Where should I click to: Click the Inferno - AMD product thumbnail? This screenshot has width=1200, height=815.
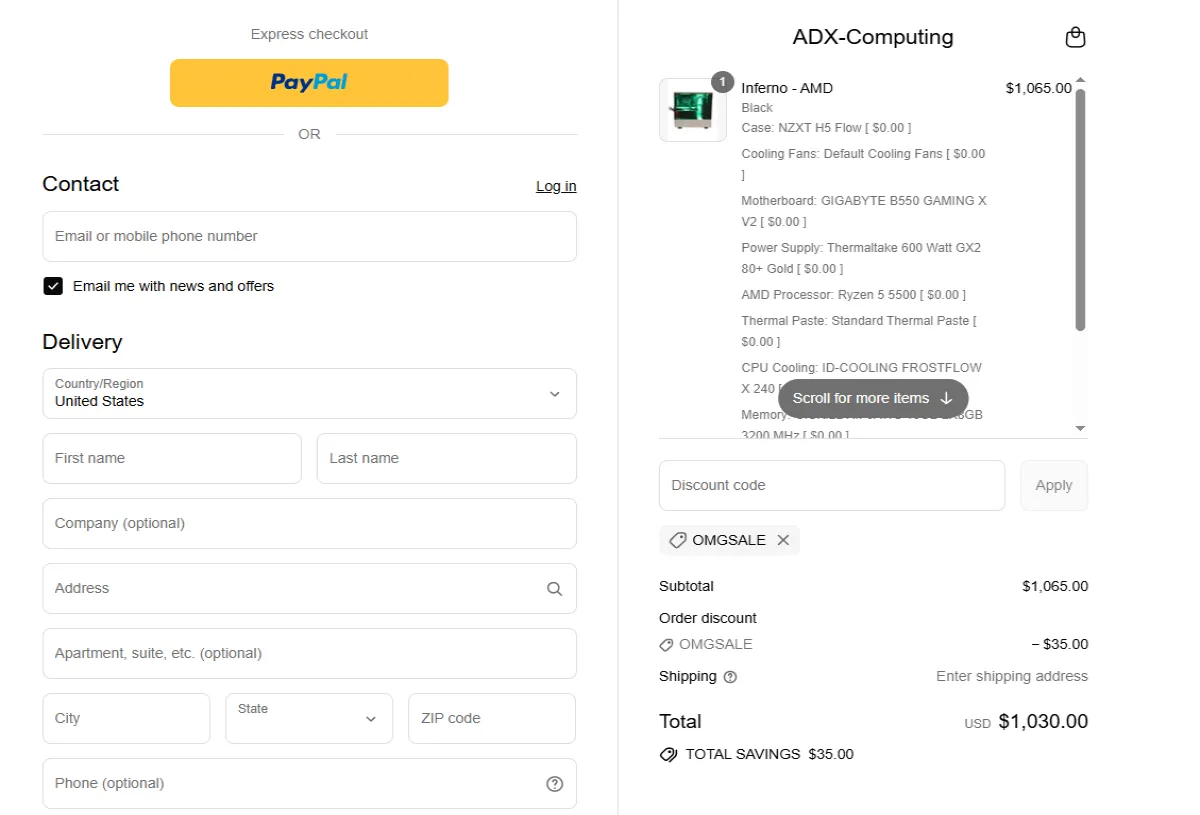pos(692,110)
